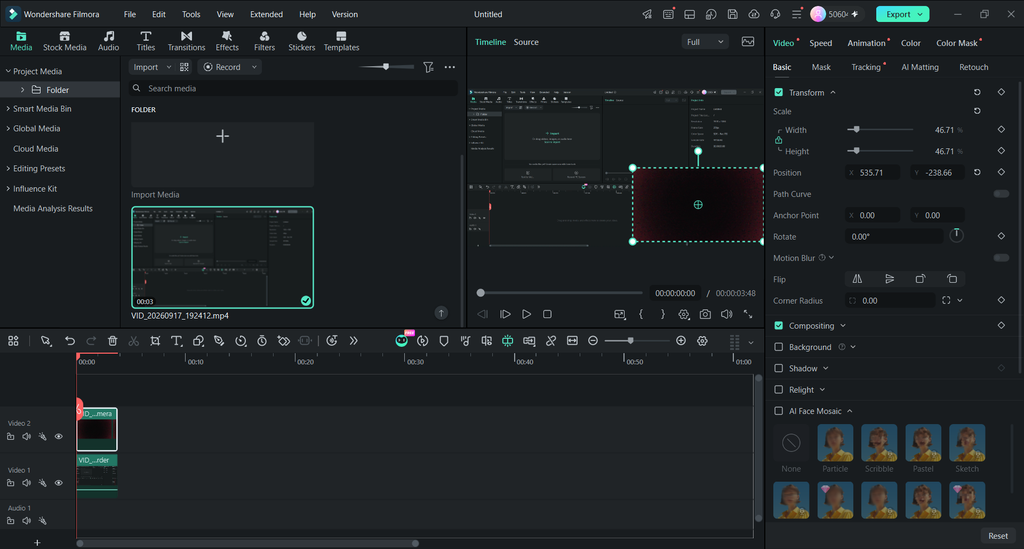This screenshot has width=1024, height=549.
Task: Hide the Video 1 track
Action: [x=59, y=483]
